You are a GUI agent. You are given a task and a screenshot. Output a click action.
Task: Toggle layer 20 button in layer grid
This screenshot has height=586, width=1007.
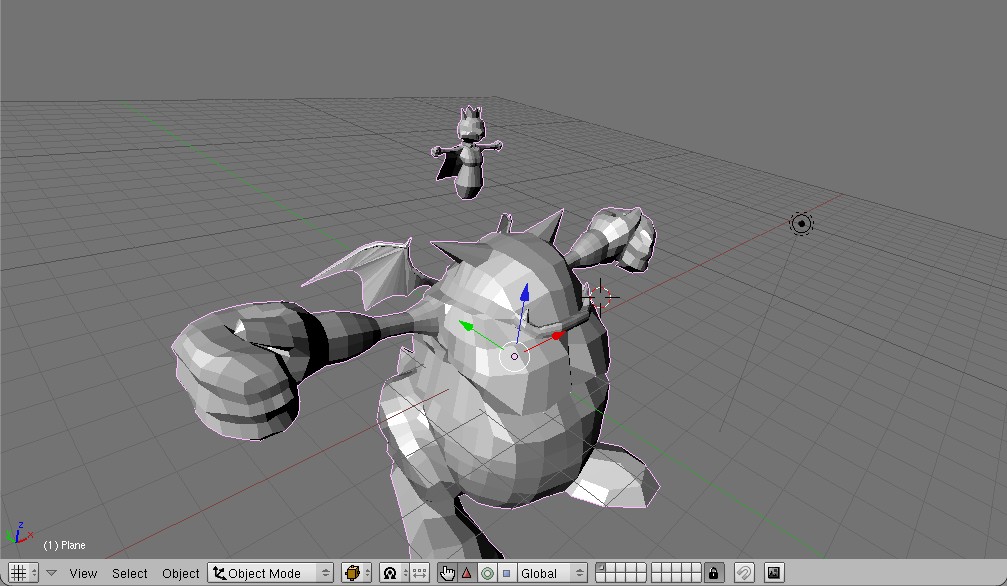[x=696, y=577]
